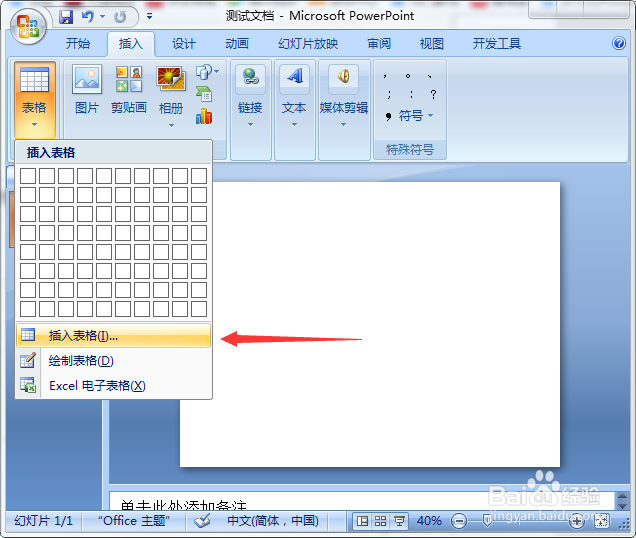
Task: Open the 设计 tab
Action: coord(184,43)
